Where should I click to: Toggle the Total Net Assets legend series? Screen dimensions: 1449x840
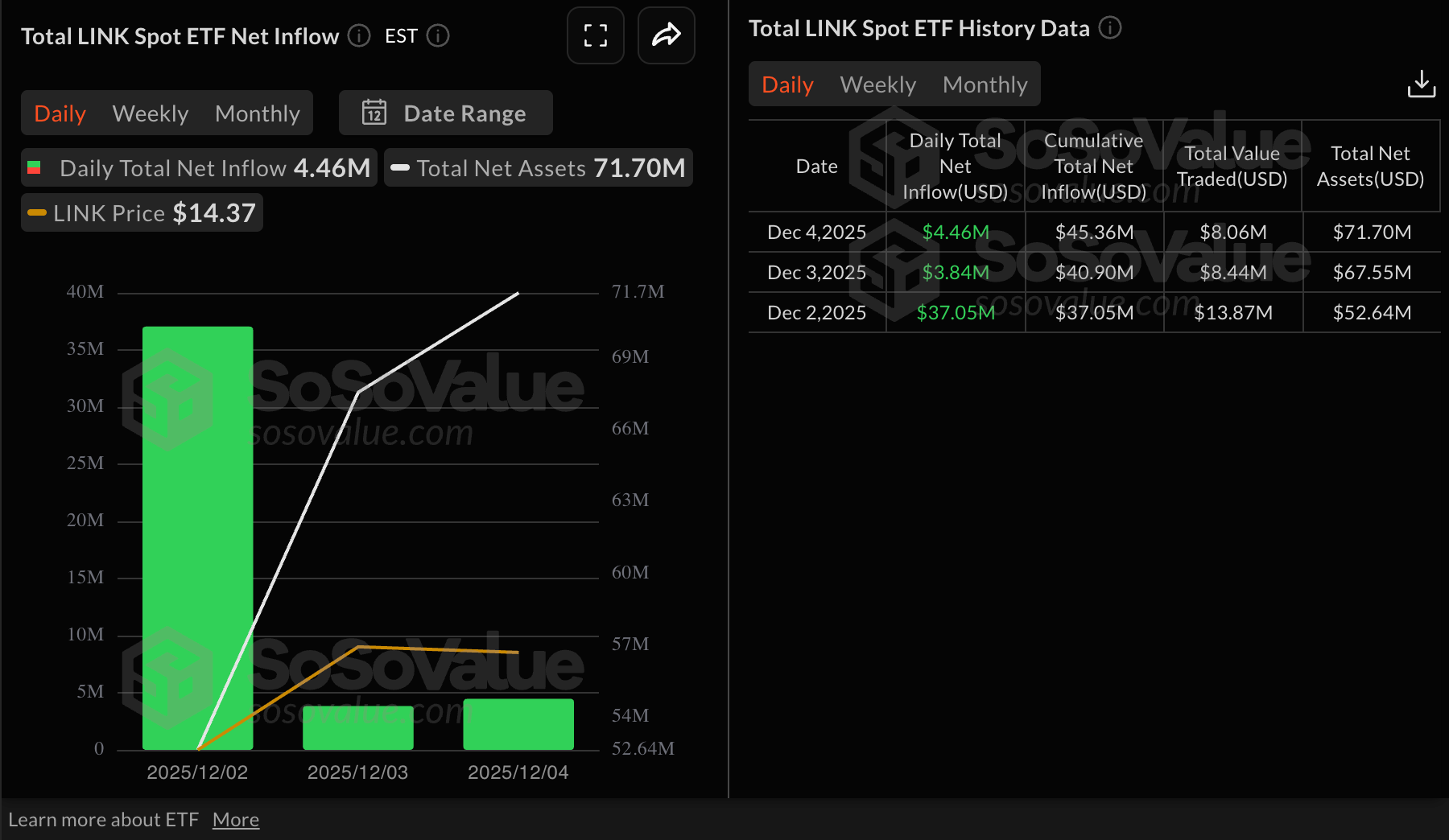537,167
